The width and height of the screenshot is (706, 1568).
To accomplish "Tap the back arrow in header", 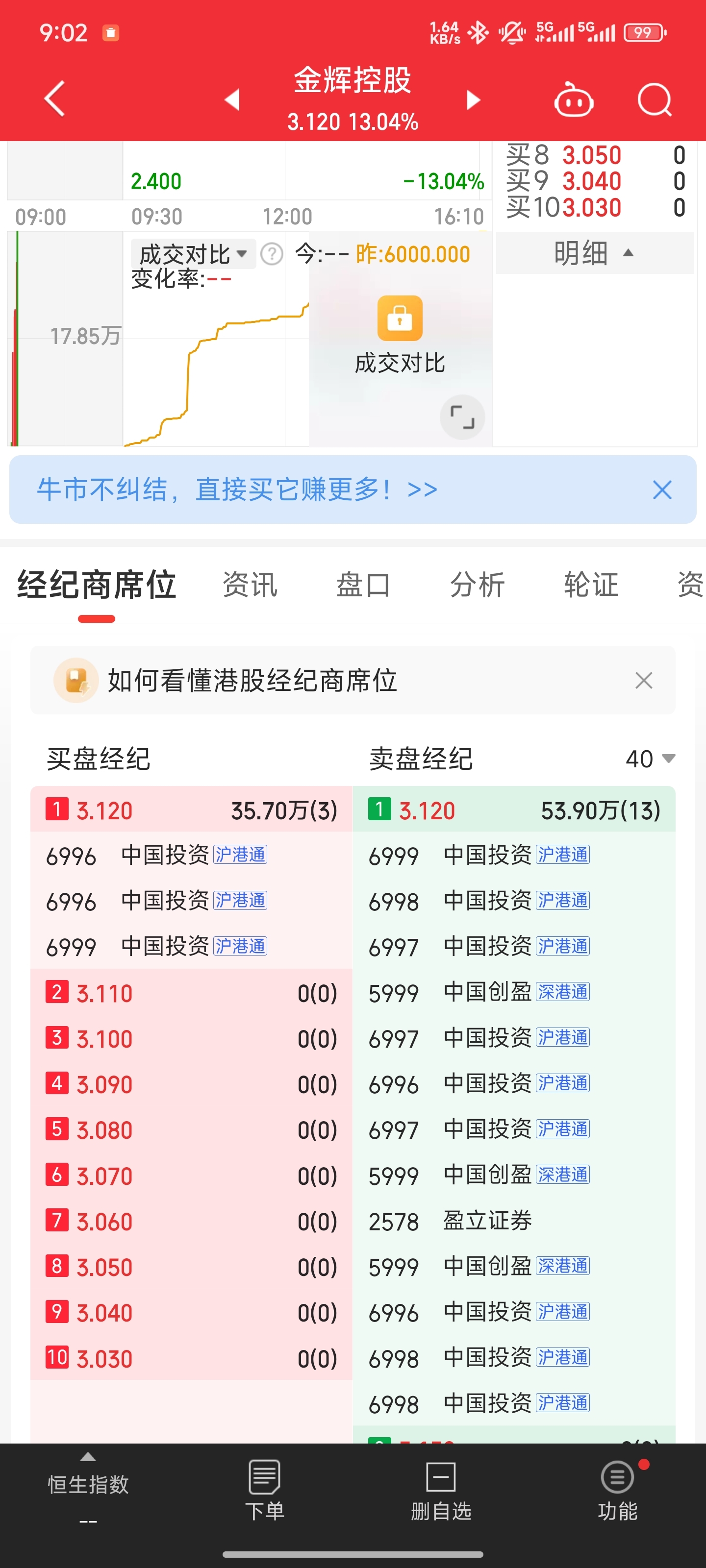I will [x=55, y=98].
